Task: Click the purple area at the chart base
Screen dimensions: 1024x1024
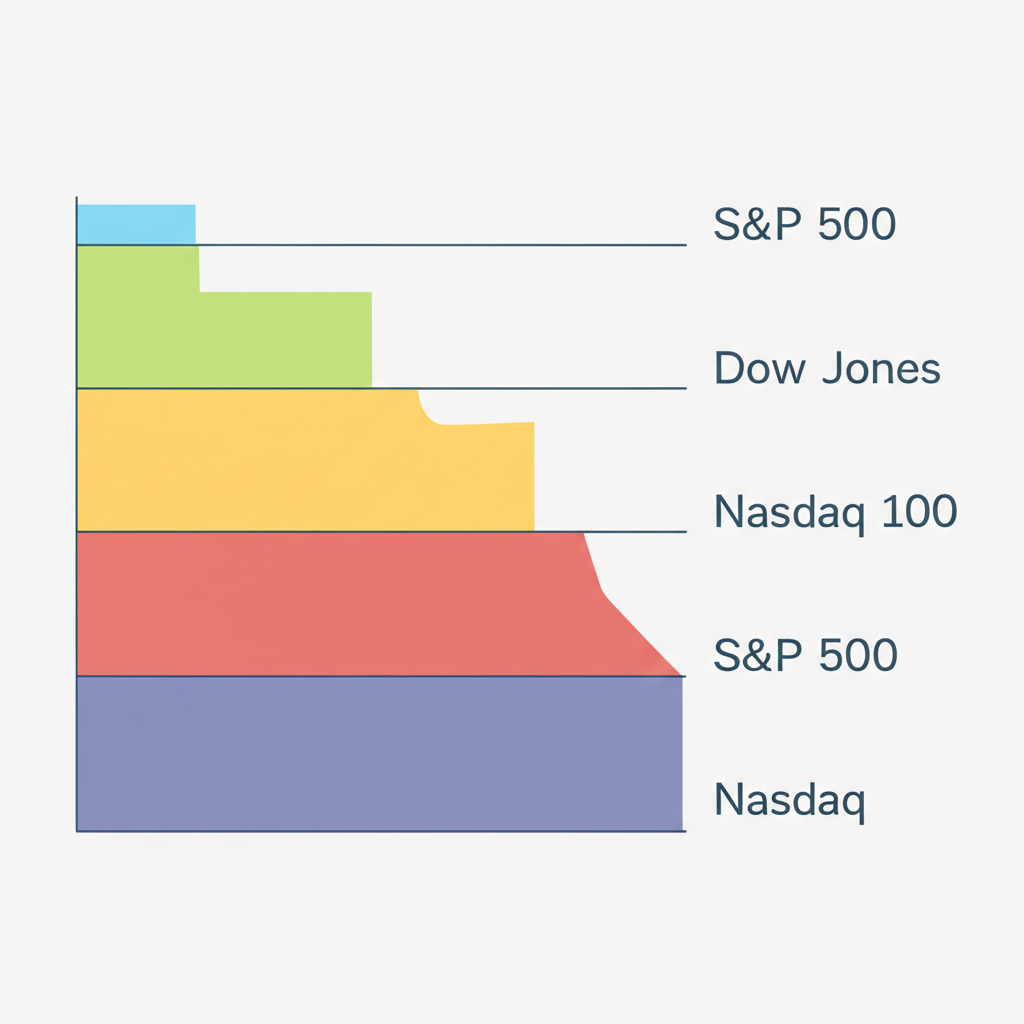Action: [x=380, y=754]
